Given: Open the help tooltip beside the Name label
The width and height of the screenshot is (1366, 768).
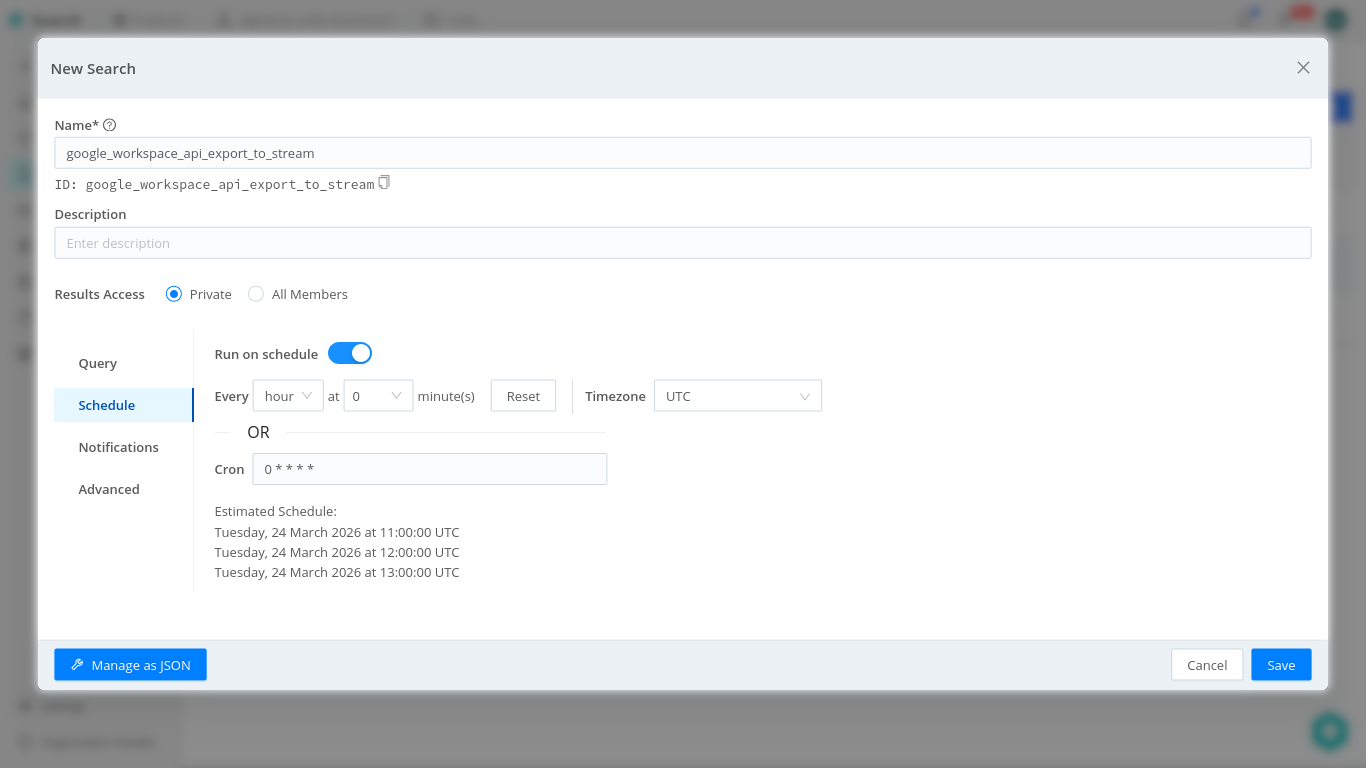Looking at the screenshot, I should pos(109,125).
